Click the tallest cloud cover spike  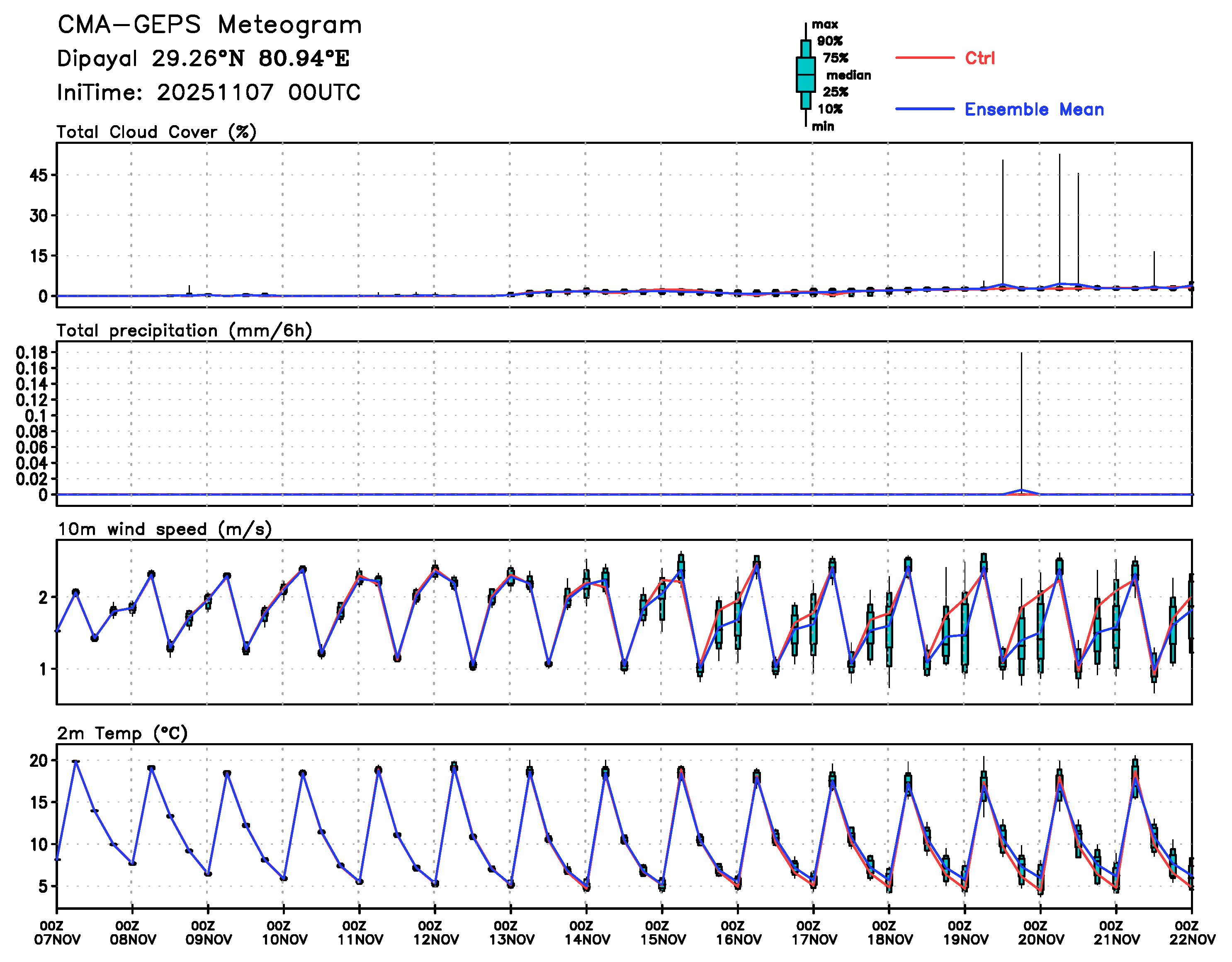(x=1059, y=220)
